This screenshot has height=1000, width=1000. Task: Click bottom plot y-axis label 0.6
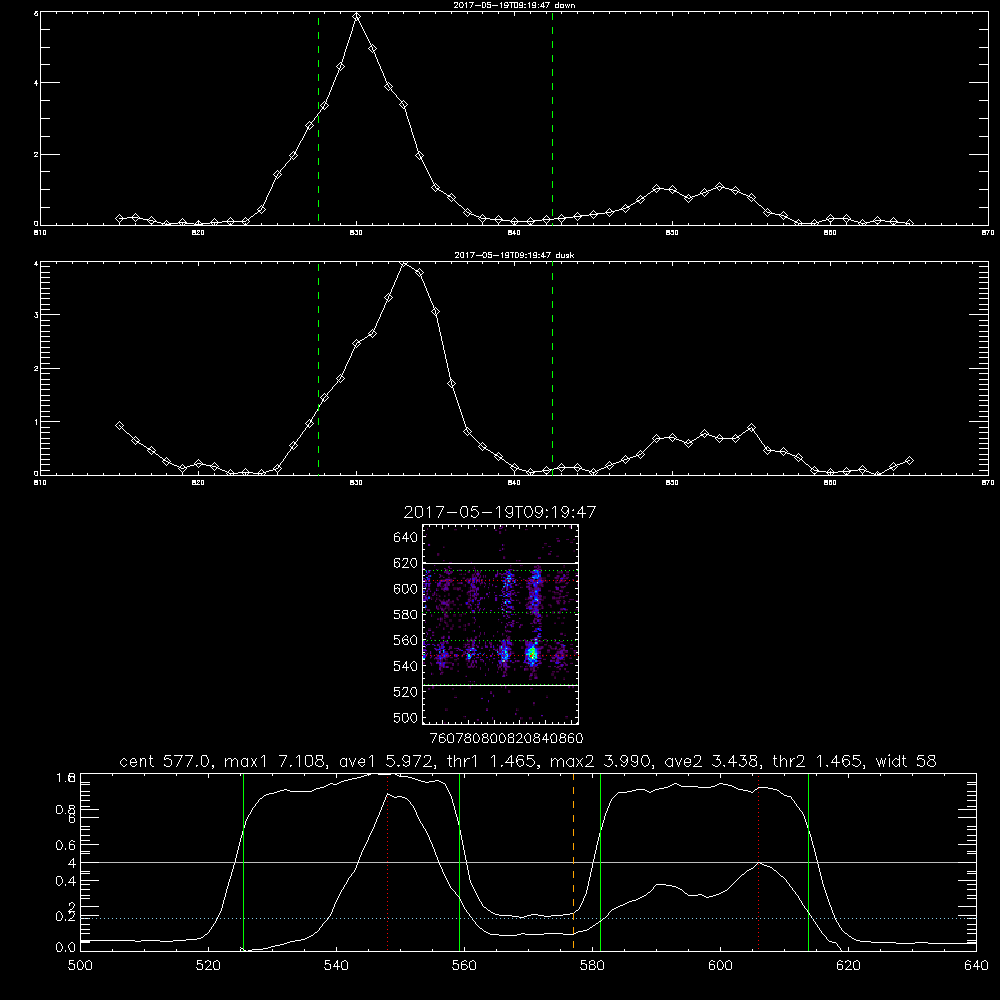click(x=66, y=845)
